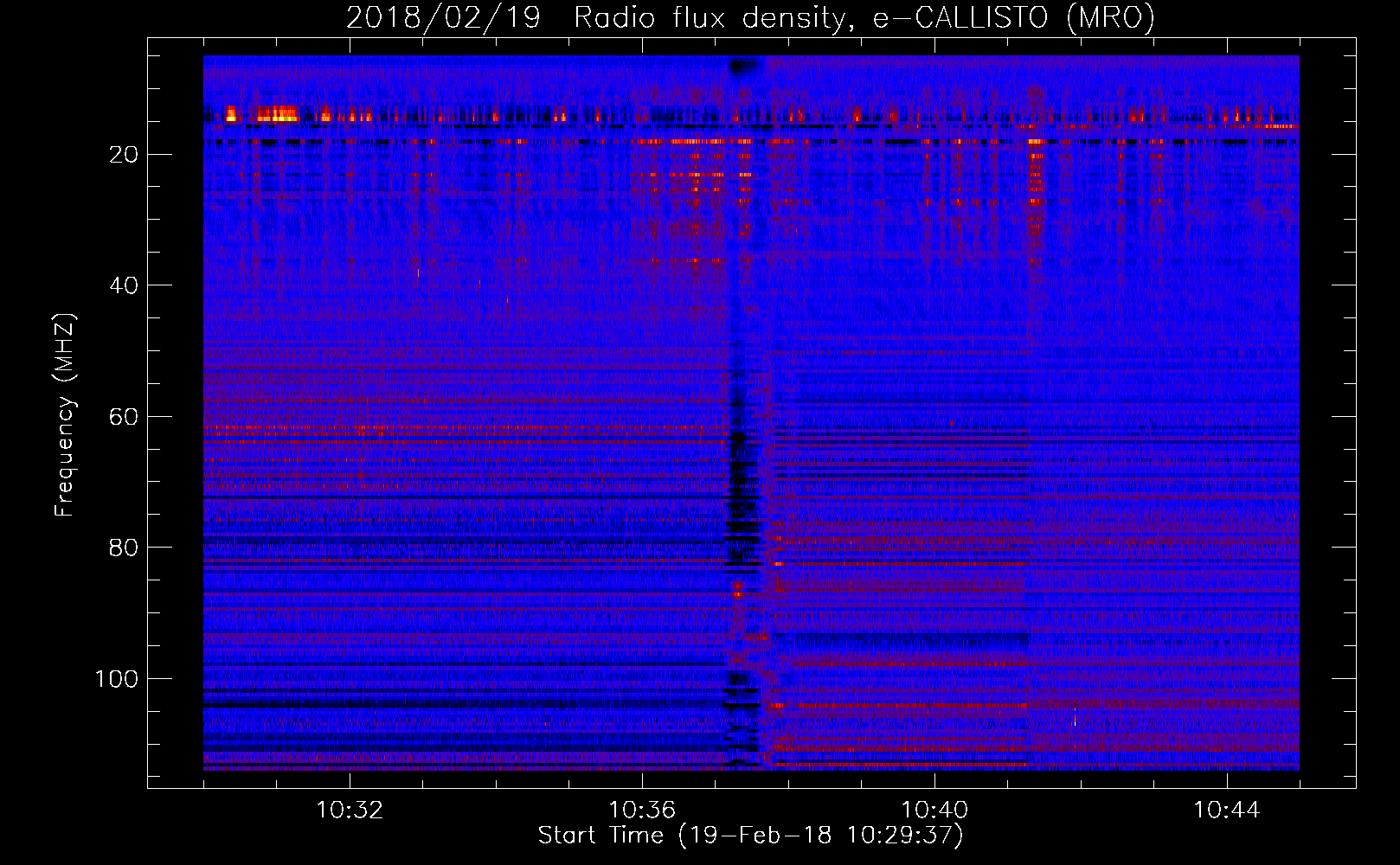This screenshot has width=1400, height=865.
Task: Click the 40 frequency tick label
Action: [124, 285]
